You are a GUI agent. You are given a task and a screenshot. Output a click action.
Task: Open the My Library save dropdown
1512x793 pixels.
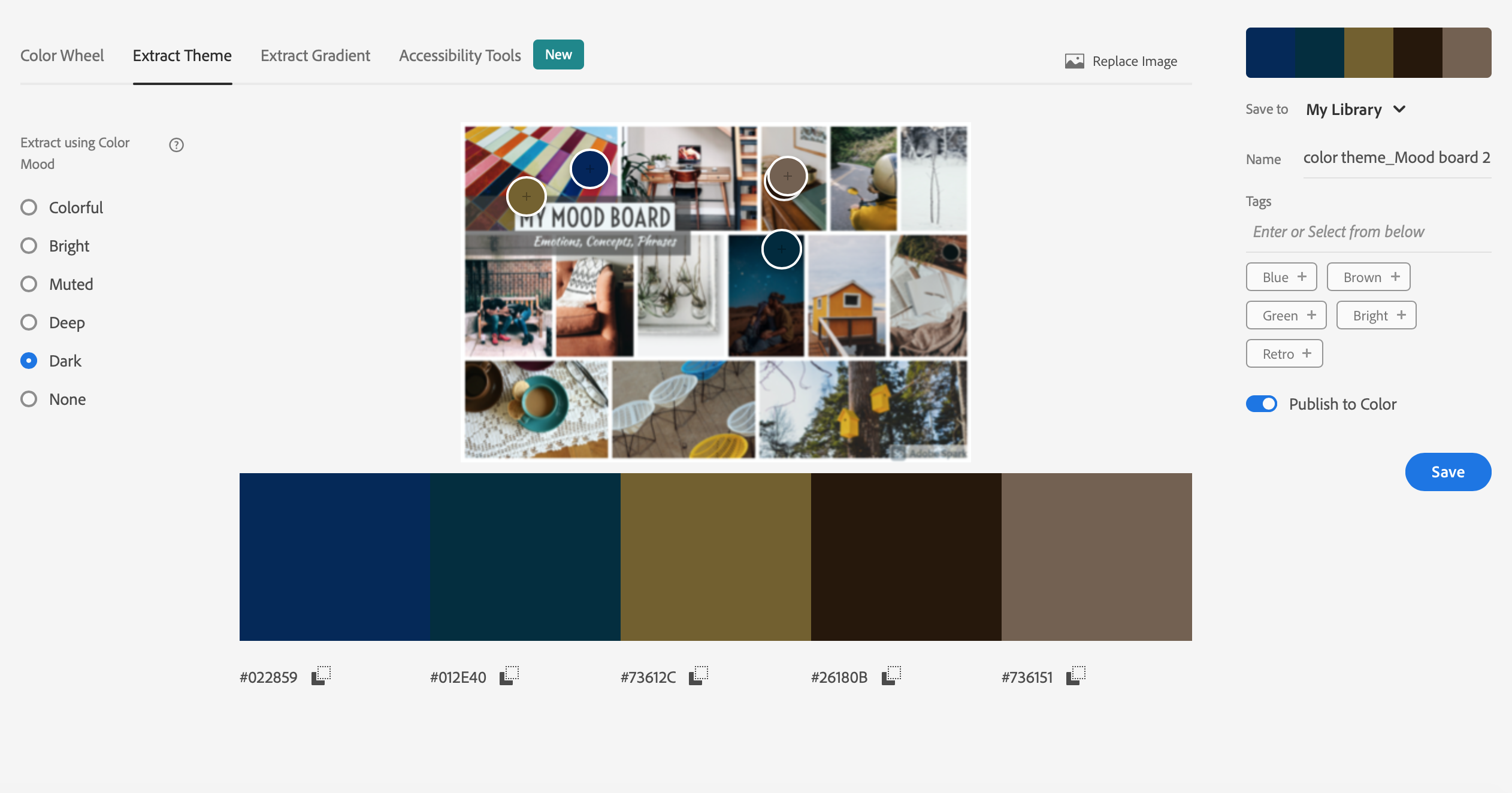1344,110
